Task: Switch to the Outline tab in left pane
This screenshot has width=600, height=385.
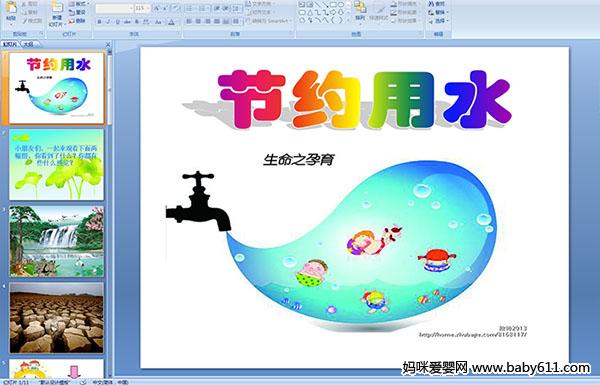Action: tap(28, 44)
